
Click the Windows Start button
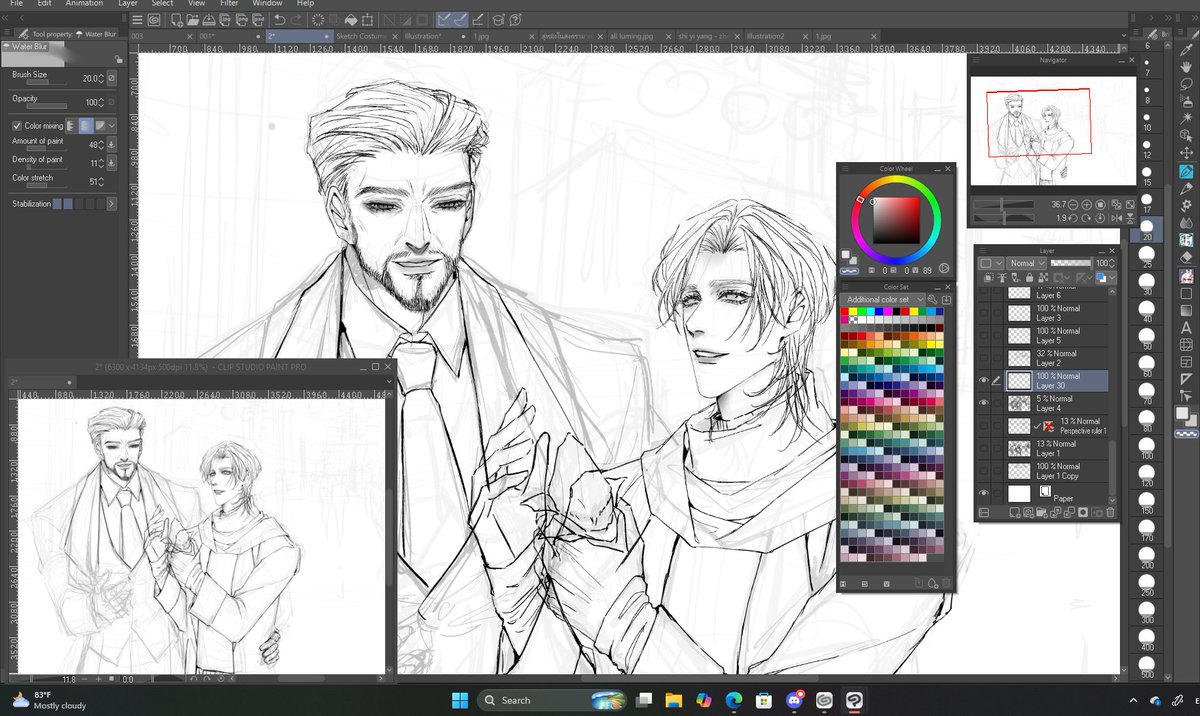coord(459,700)
